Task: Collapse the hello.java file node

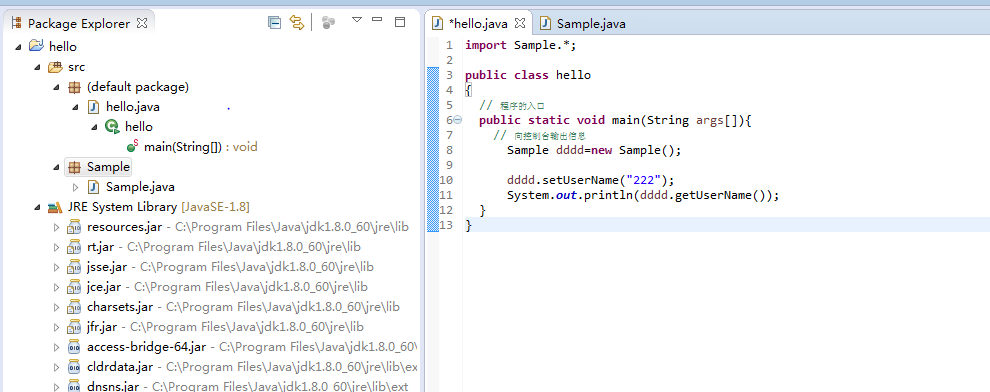Action: 75,107
